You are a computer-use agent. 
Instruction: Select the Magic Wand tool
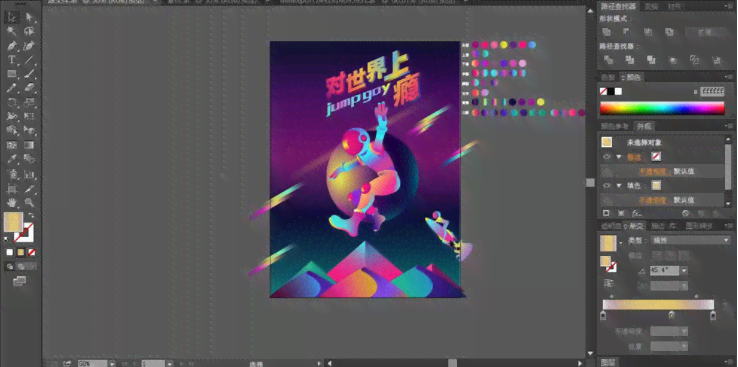(x=12, y=32)
